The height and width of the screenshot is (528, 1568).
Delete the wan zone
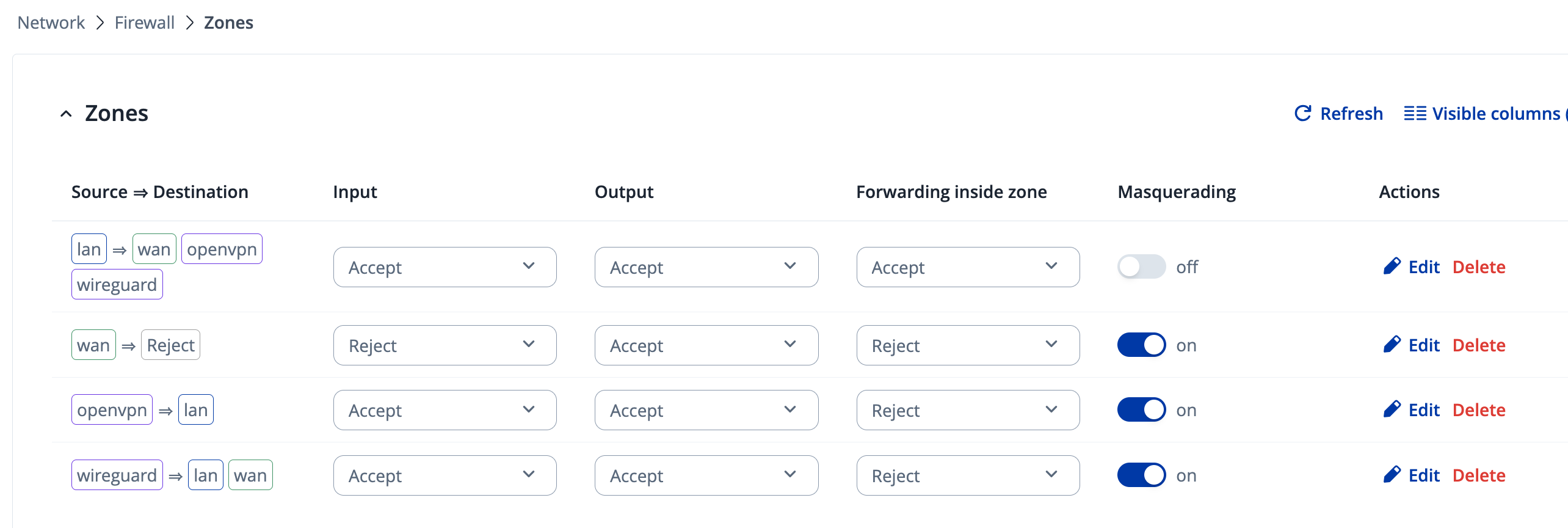tap(1478, 345)
